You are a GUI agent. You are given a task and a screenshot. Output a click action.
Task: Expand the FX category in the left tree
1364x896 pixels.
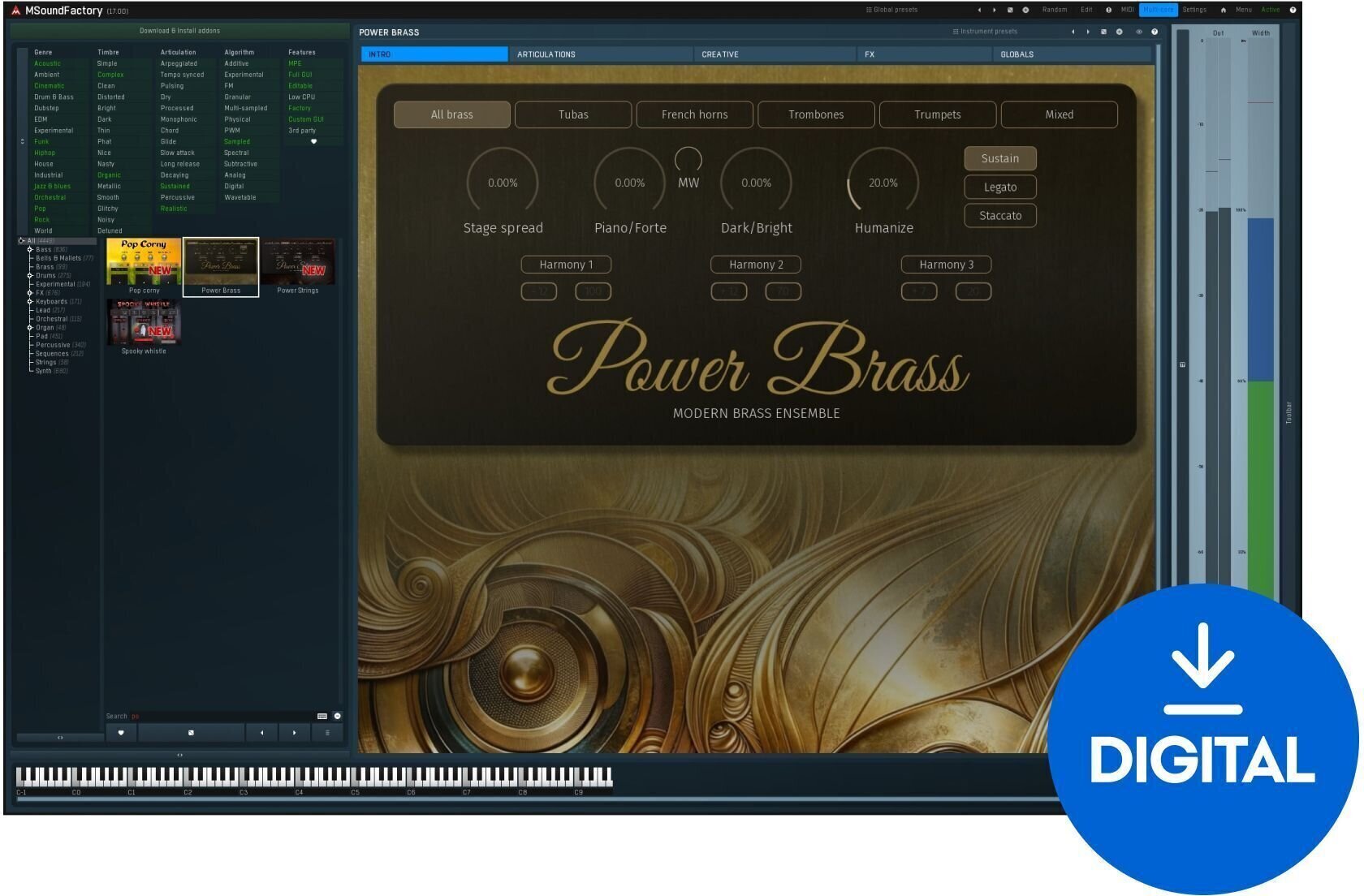pos(30,292)
